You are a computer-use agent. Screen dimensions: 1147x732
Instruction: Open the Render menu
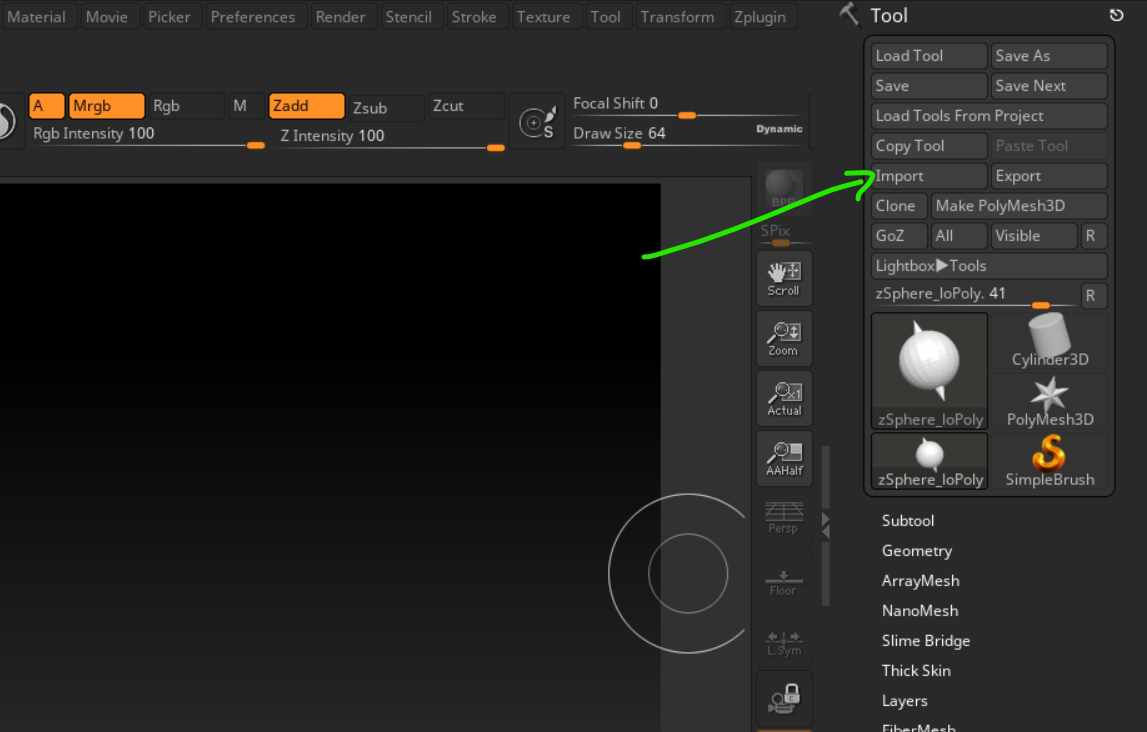point(340,17)
